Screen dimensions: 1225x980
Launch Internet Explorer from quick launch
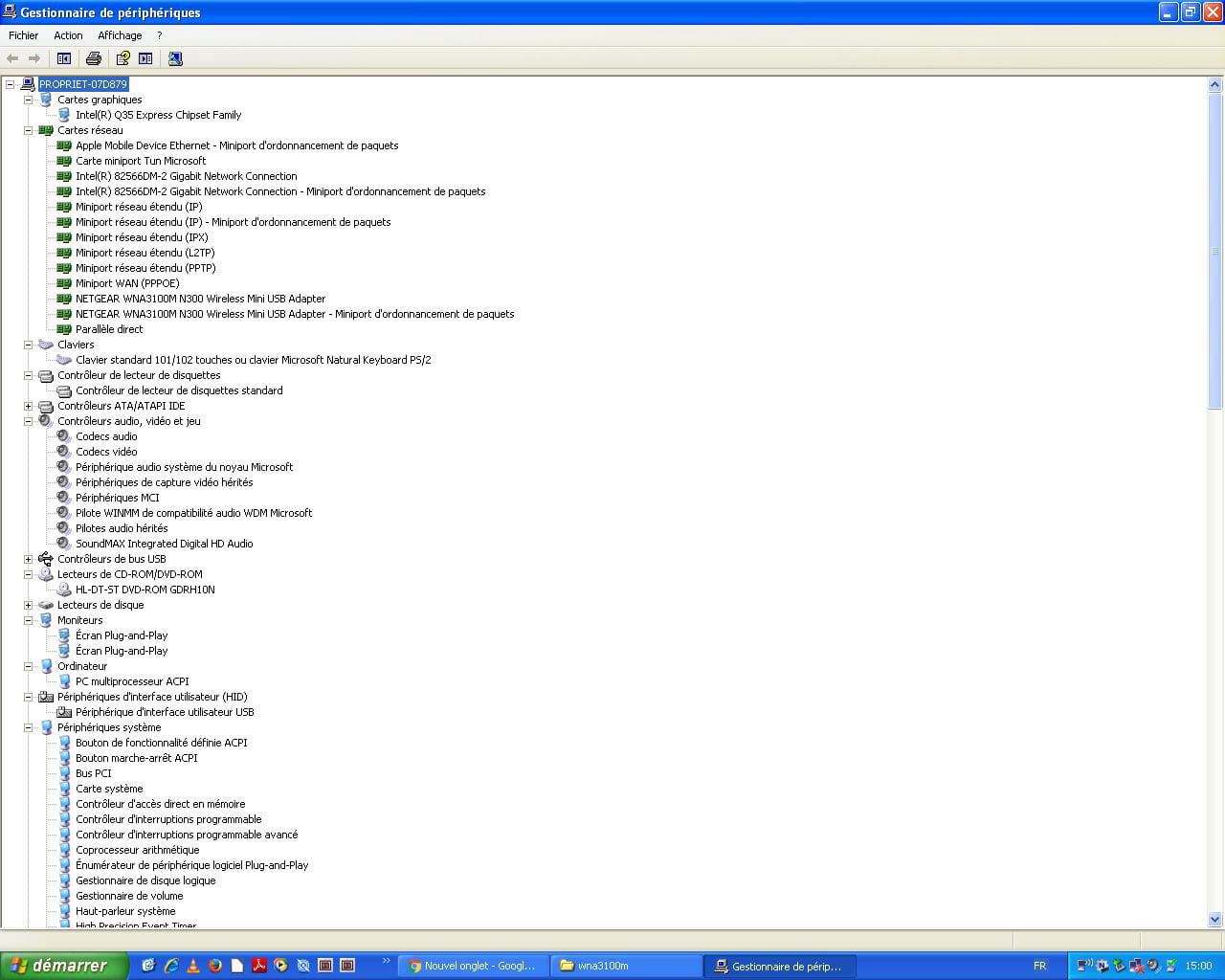[x=171, y=966]
